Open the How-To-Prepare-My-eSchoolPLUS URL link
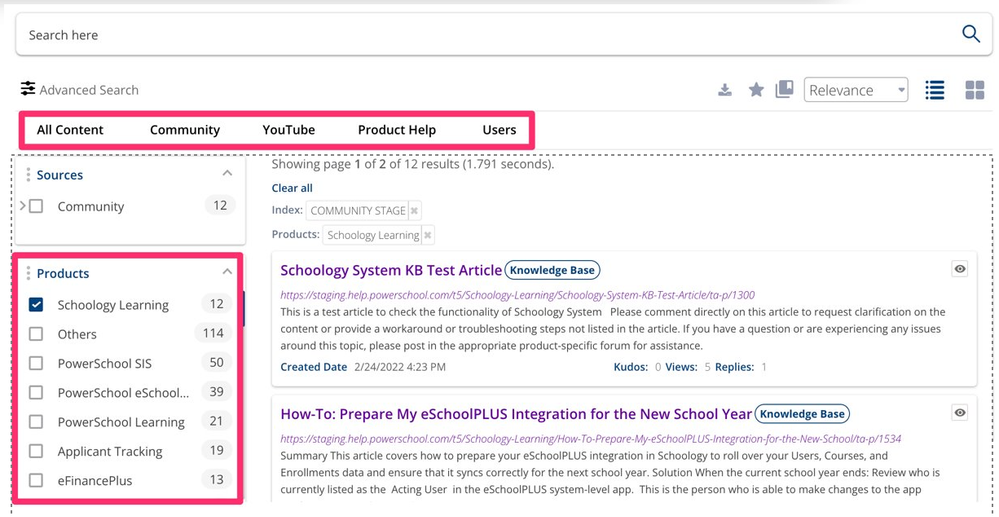Image resolution: width=999 pixels, height=517 pixels. pyautogui.click(x=590, y=439)
